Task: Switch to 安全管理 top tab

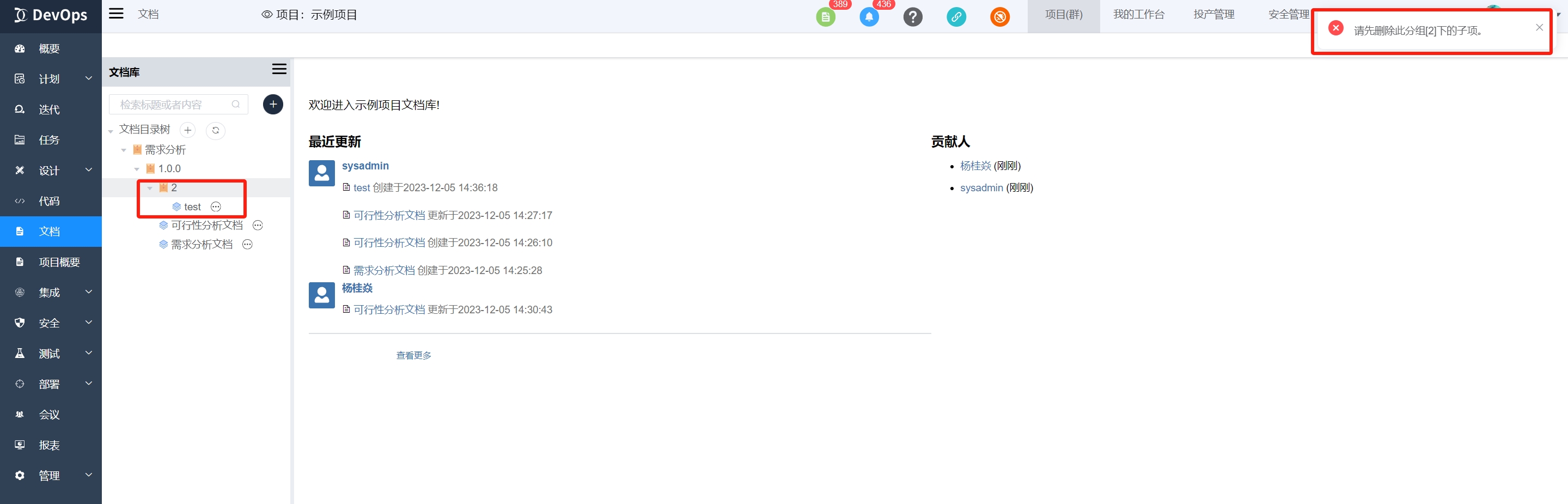Action: pos(1289,15)
